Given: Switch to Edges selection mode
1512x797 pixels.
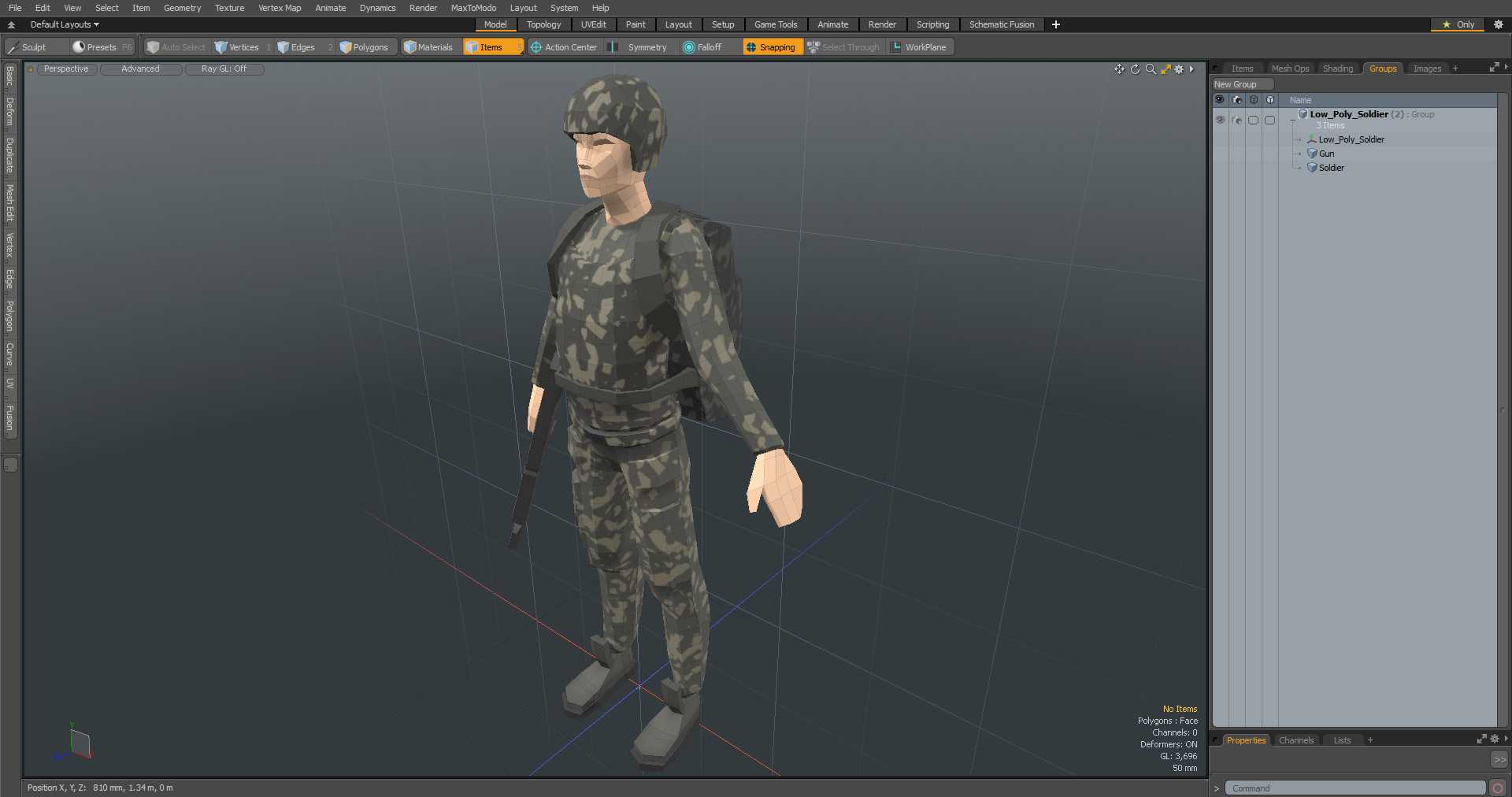Looking at the screenshot, I should 303,47.
